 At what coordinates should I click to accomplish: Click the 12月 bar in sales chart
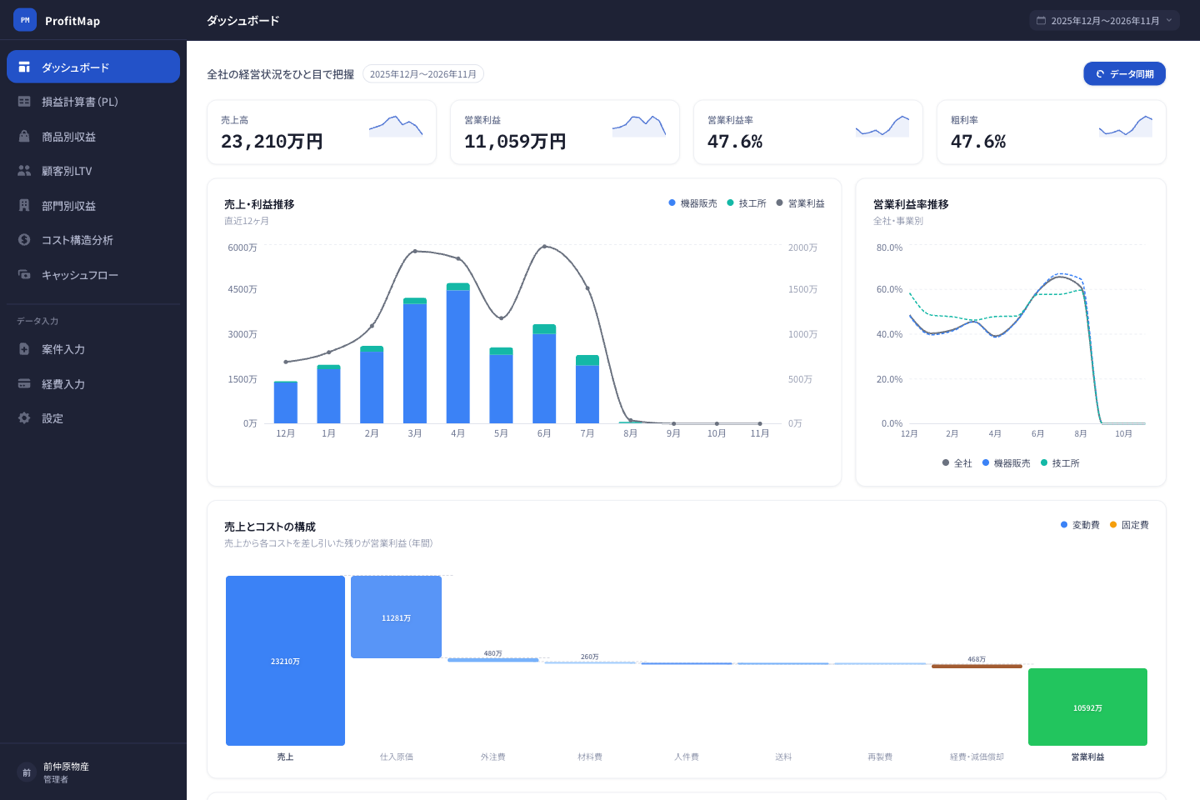[286, 402]
